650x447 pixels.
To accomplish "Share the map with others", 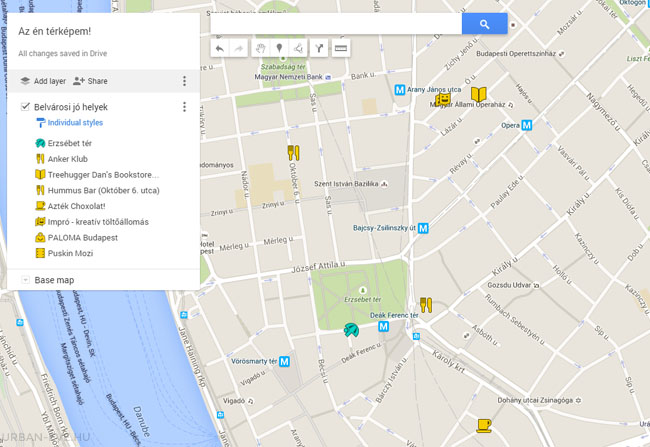I will point(90,81).
